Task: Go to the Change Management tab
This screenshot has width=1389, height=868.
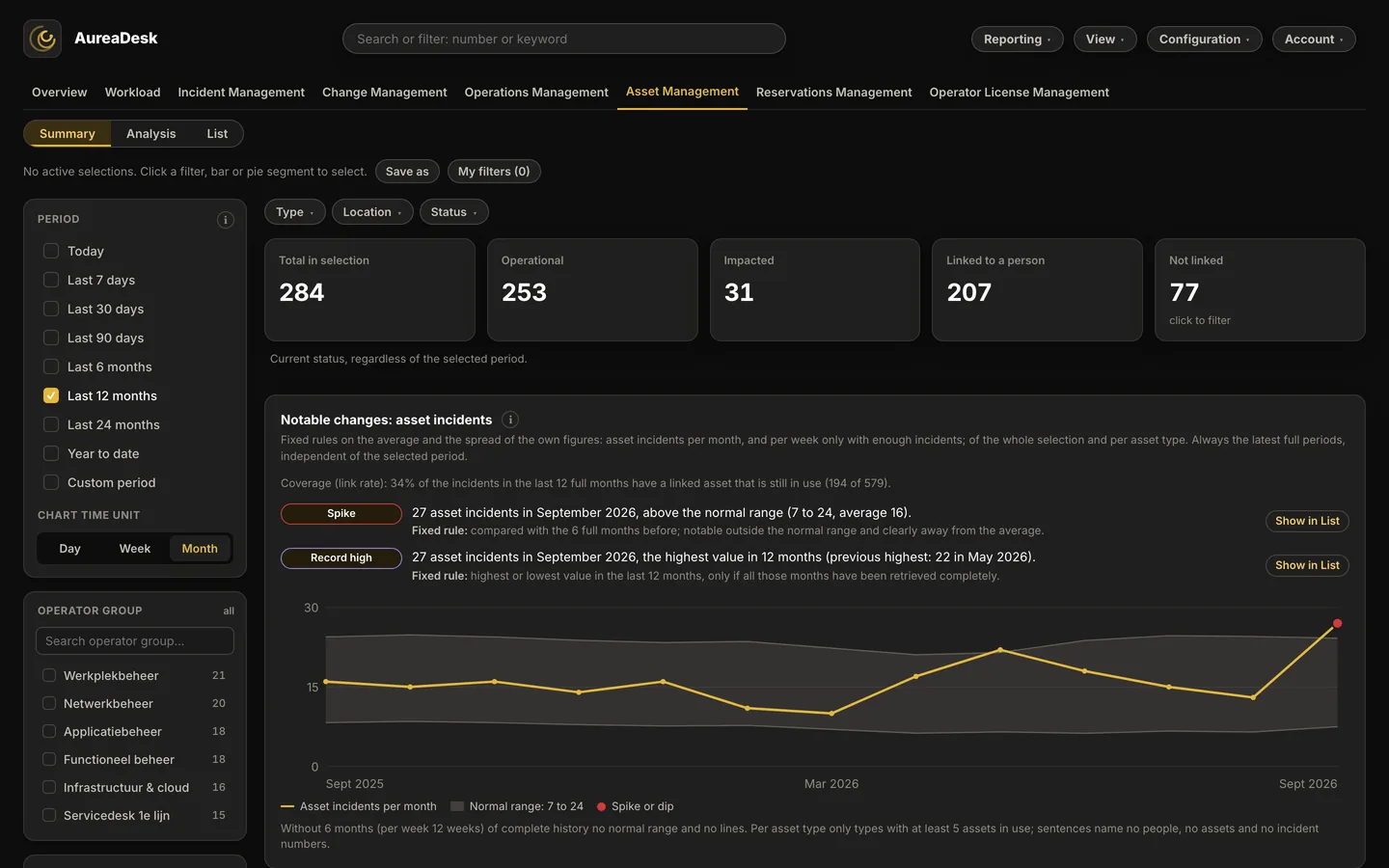Action: pyautogui.click(x=385, y=93)
